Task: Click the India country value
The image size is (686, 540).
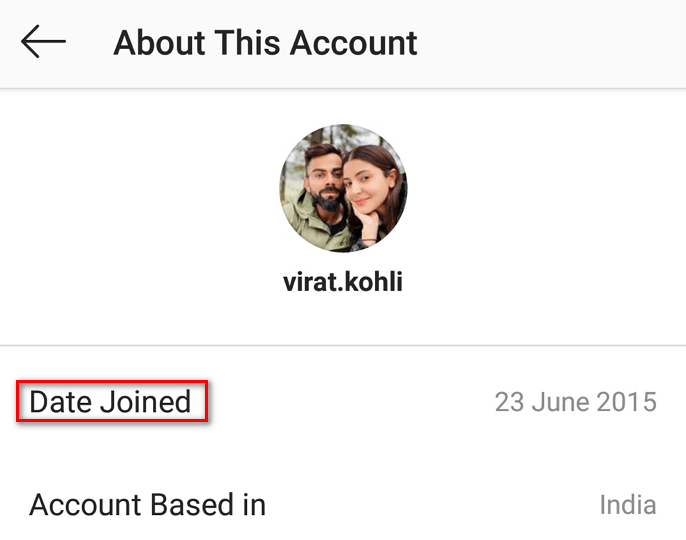Action: point(628,505)
